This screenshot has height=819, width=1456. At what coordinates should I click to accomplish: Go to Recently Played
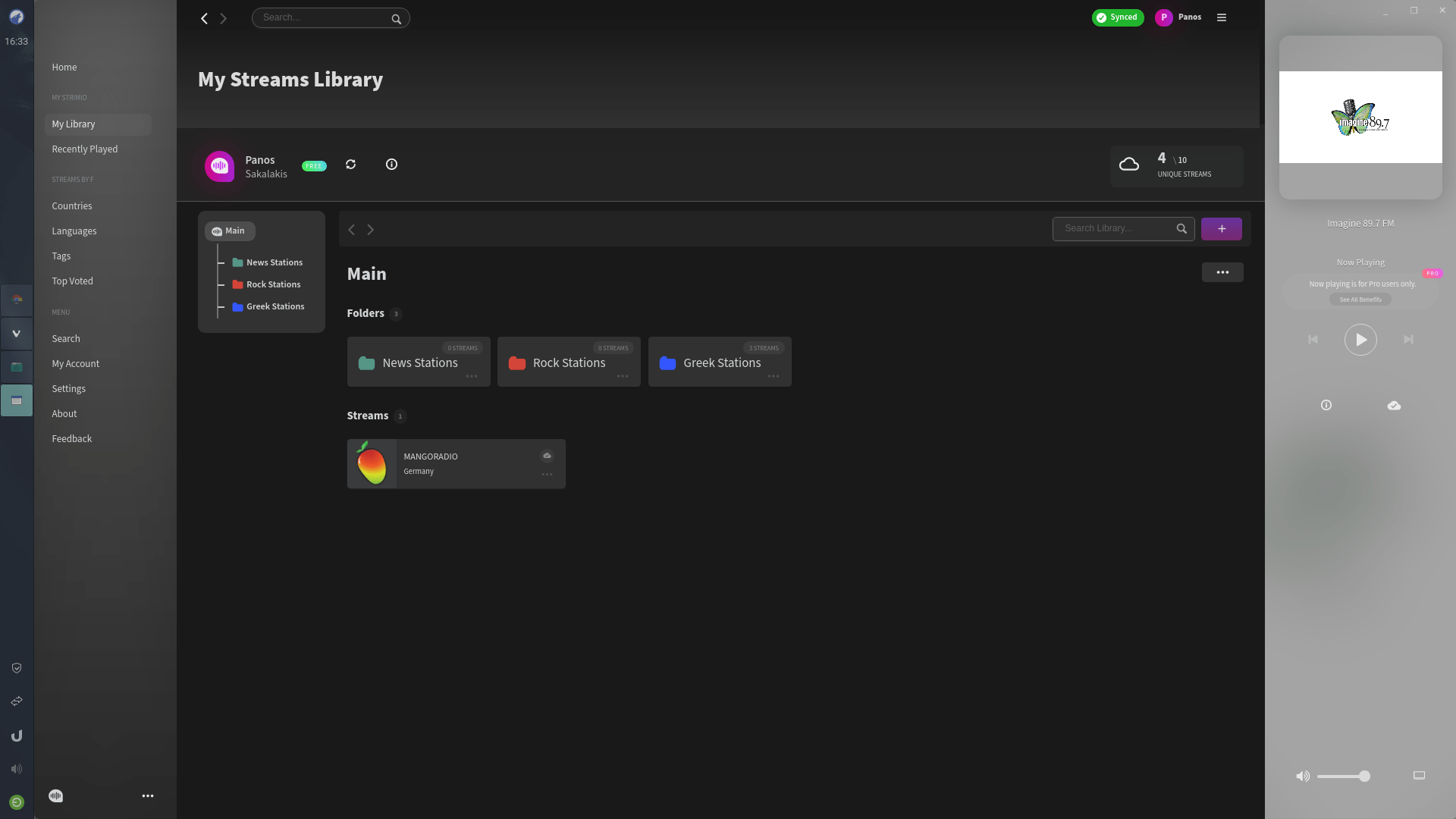tap(85, 149)
